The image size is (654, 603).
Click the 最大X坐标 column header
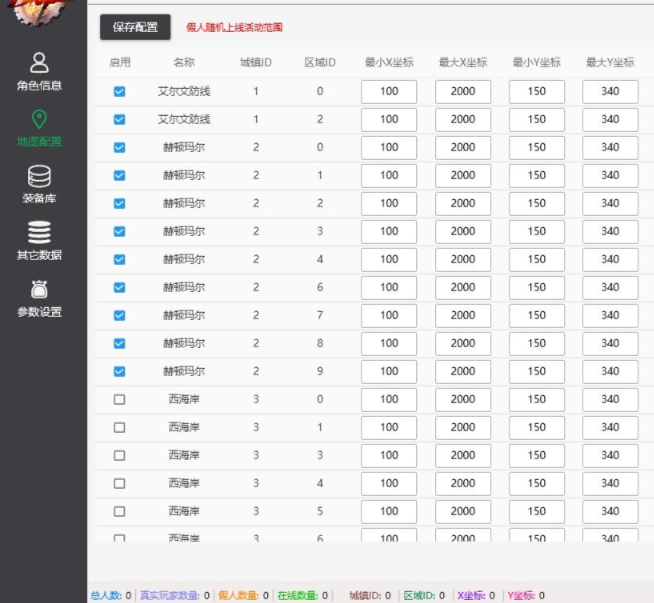pos(463,63)
